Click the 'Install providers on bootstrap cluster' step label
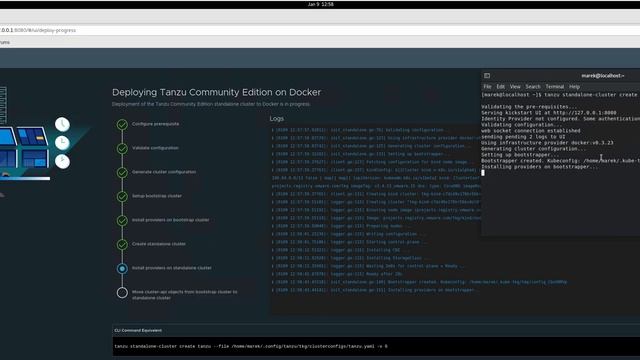The height and width of the screenshot is (360, 640). point(171,220)
